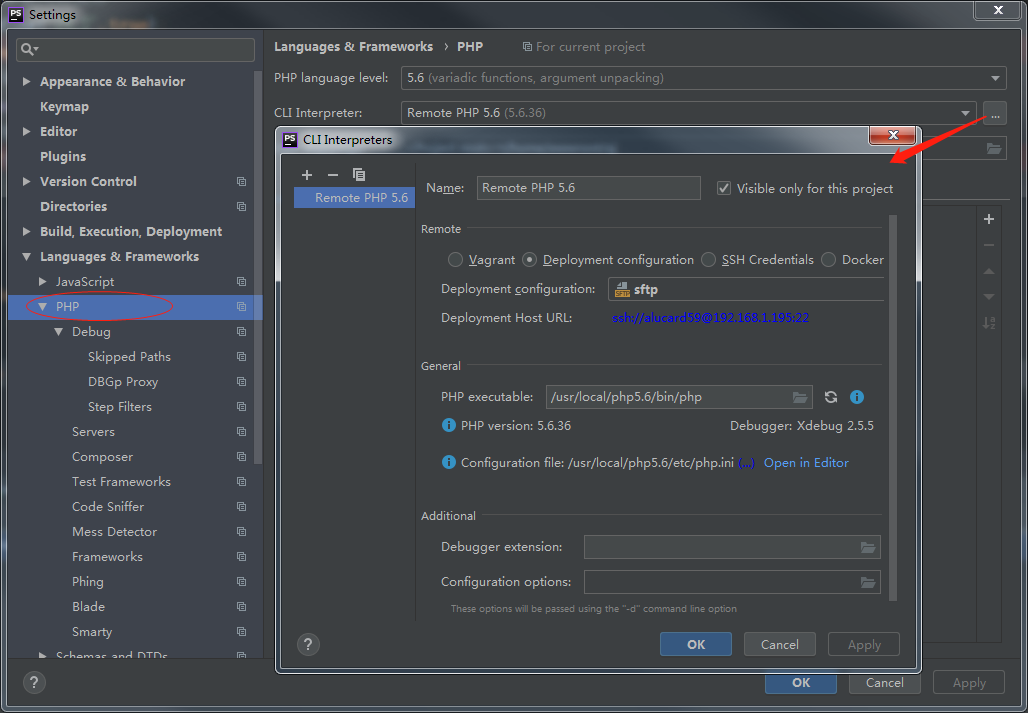Click info icon next to Configuration file
This screenshot has height=713, width=1028.
448,463
